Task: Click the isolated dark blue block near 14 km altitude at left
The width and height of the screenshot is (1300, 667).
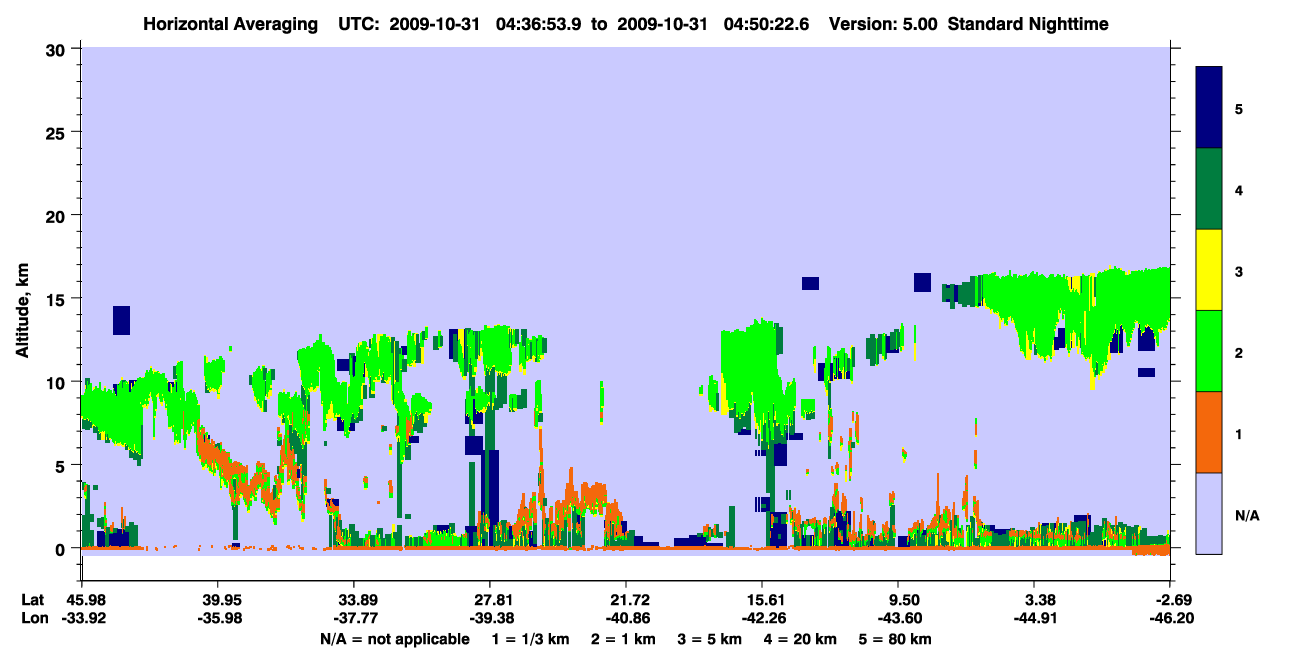Action: [x=121, y=320]
